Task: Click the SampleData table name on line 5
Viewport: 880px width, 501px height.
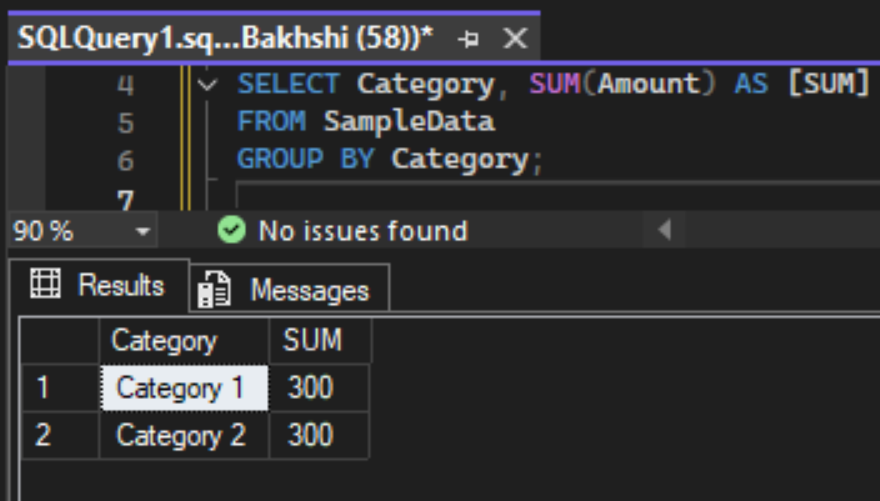Action: 409,121
